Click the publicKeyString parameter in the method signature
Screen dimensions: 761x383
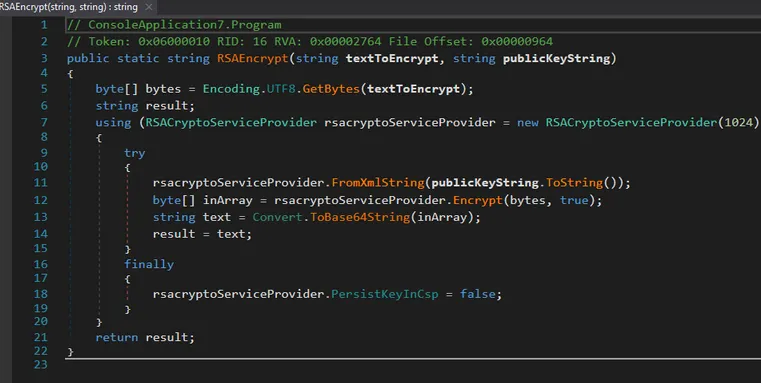pyautogui.click(x=556, y=58)
